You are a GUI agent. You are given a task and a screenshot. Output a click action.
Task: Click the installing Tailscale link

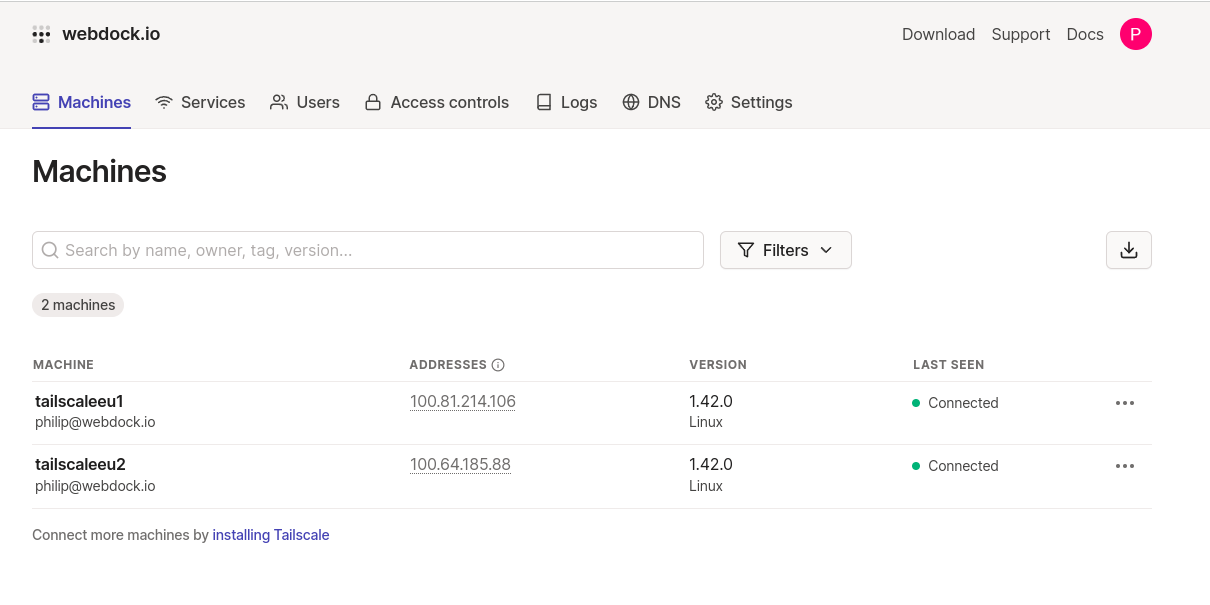[270, 535]
